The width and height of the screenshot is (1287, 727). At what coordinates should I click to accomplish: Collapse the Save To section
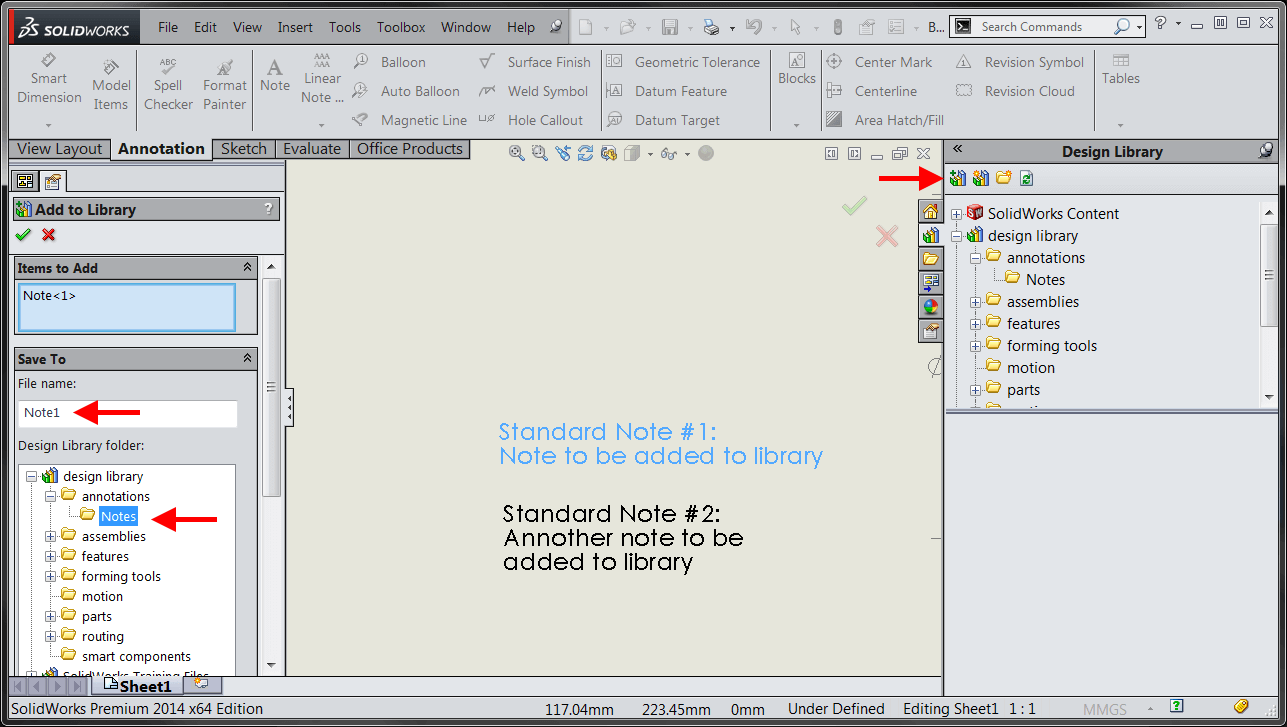click(248, 358)
